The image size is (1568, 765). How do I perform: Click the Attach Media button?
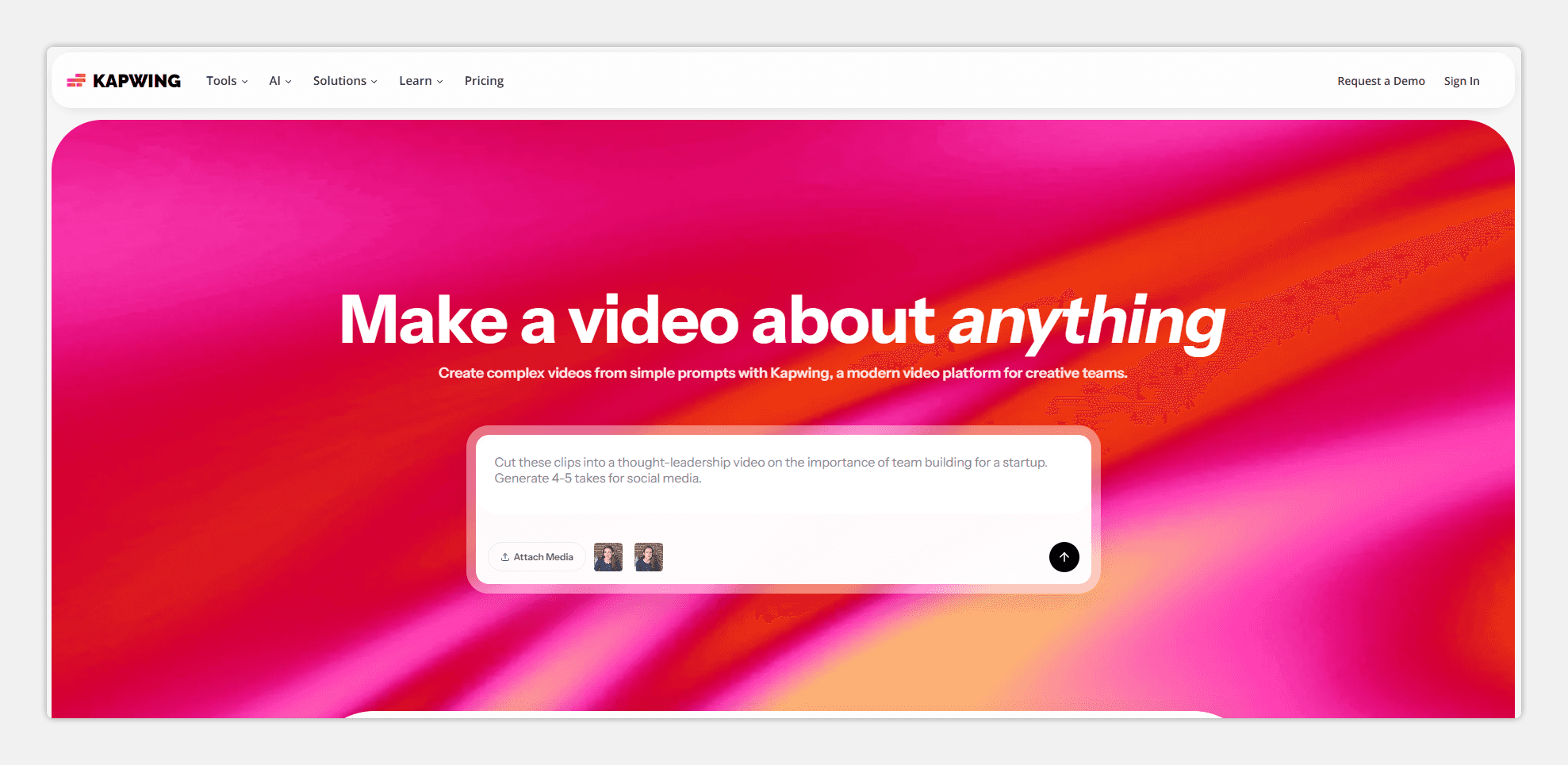pyautogui.click(x=537, y=557)
